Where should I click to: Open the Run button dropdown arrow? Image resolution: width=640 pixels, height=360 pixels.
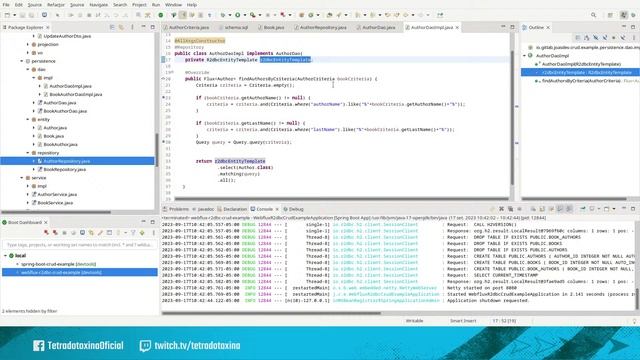coord(244,15)
